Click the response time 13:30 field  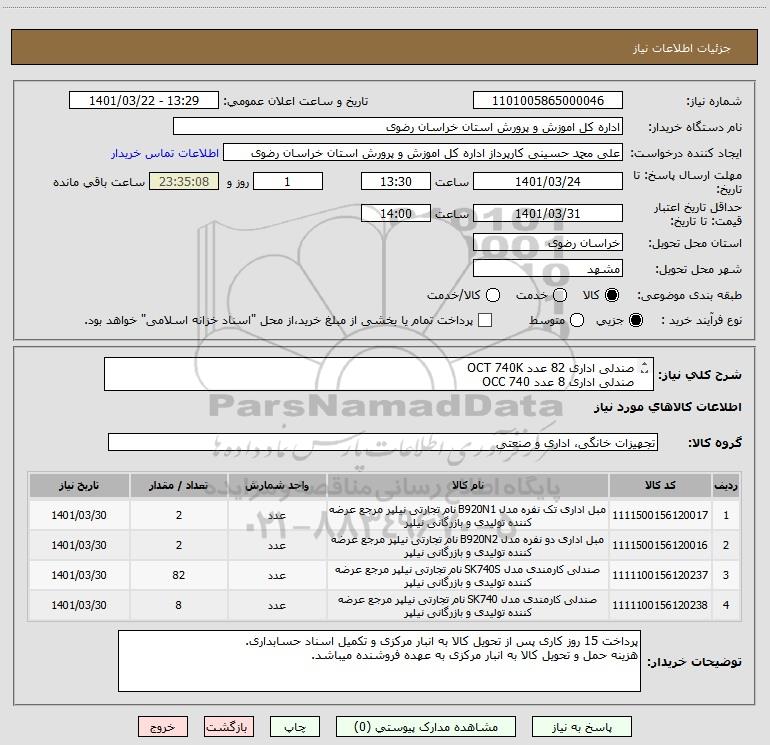[396, 181]
